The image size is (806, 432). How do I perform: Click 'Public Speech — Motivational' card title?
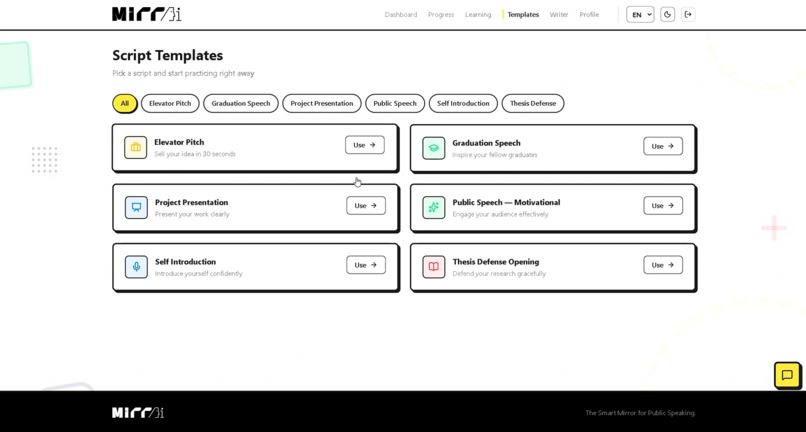tap(506, 202)
